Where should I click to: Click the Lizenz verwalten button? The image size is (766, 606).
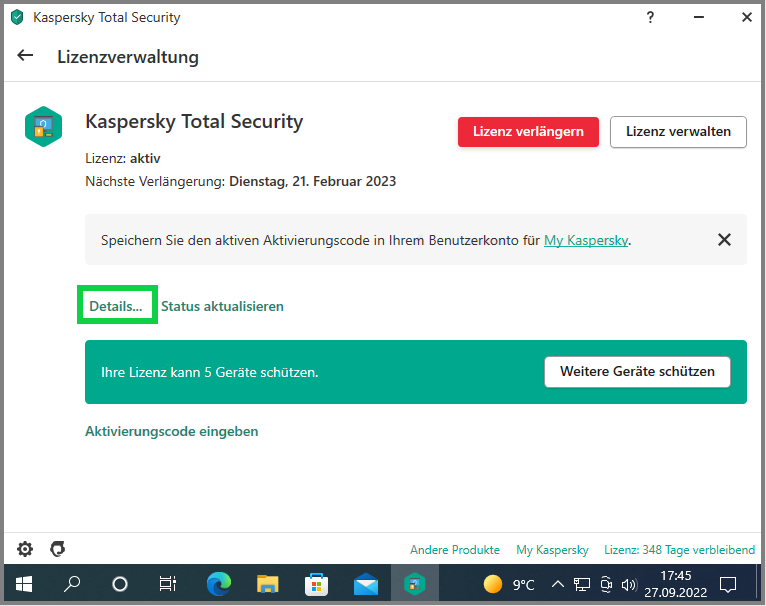pos(678,131)
